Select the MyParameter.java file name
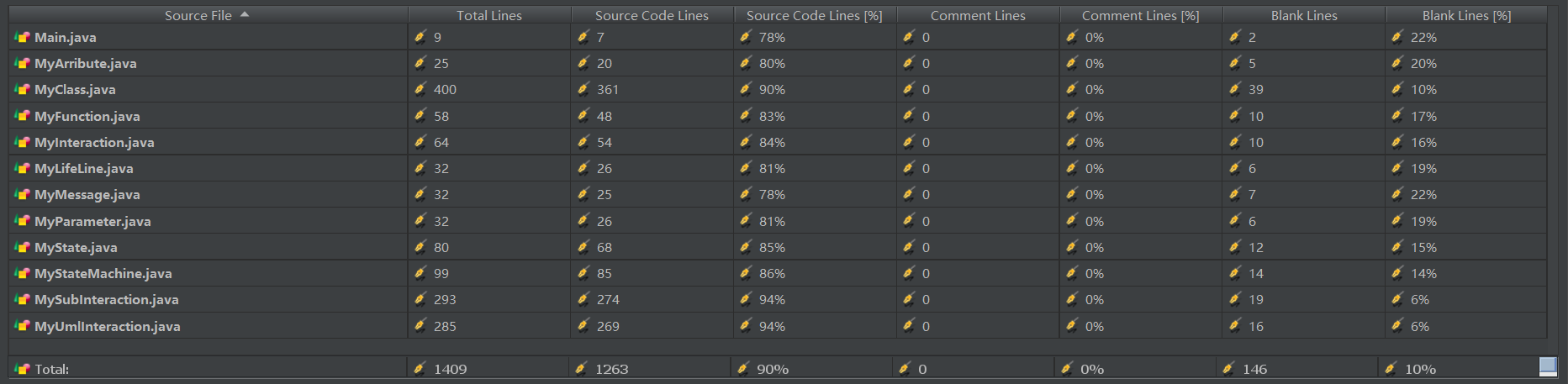This screenshot has height=384, width=1568. coord(92,221)
